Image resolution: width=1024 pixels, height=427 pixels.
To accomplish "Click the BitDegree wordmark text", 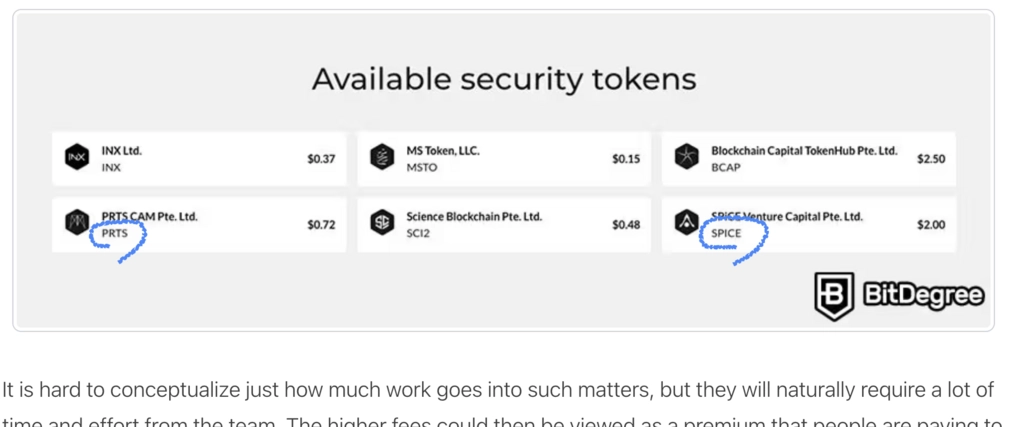I will [x=923, y=296].
